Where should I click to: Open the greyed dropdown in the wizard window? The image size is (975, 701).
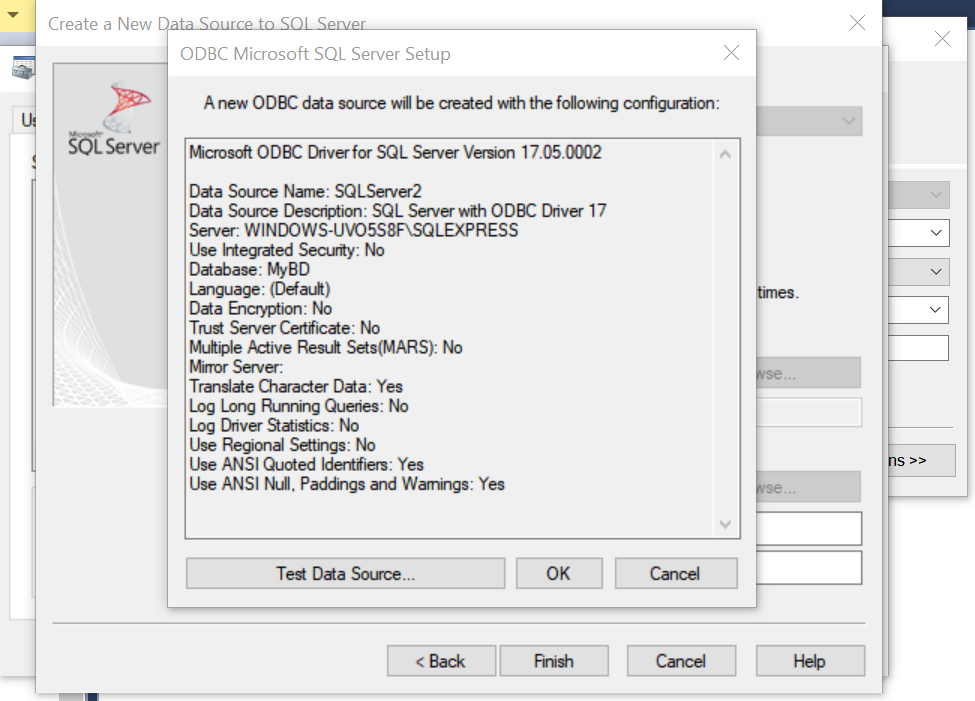tap(809, 121)
